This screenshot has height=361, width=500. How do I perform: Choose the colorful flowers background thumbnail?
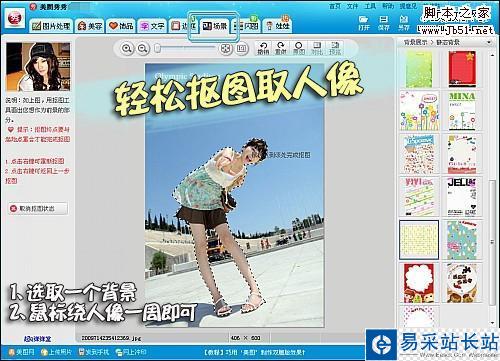[419, 111]
